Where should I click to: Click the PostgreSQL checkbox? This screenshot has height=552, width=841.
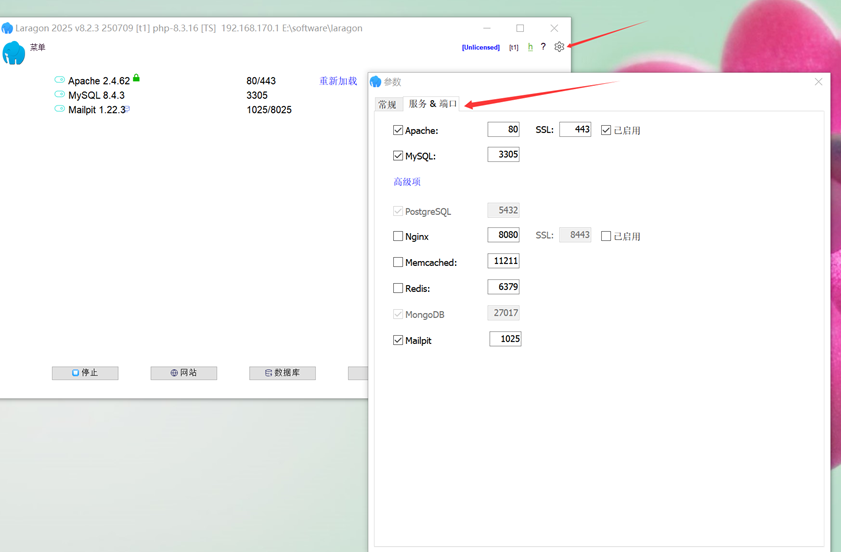click(x=398, y=211)
